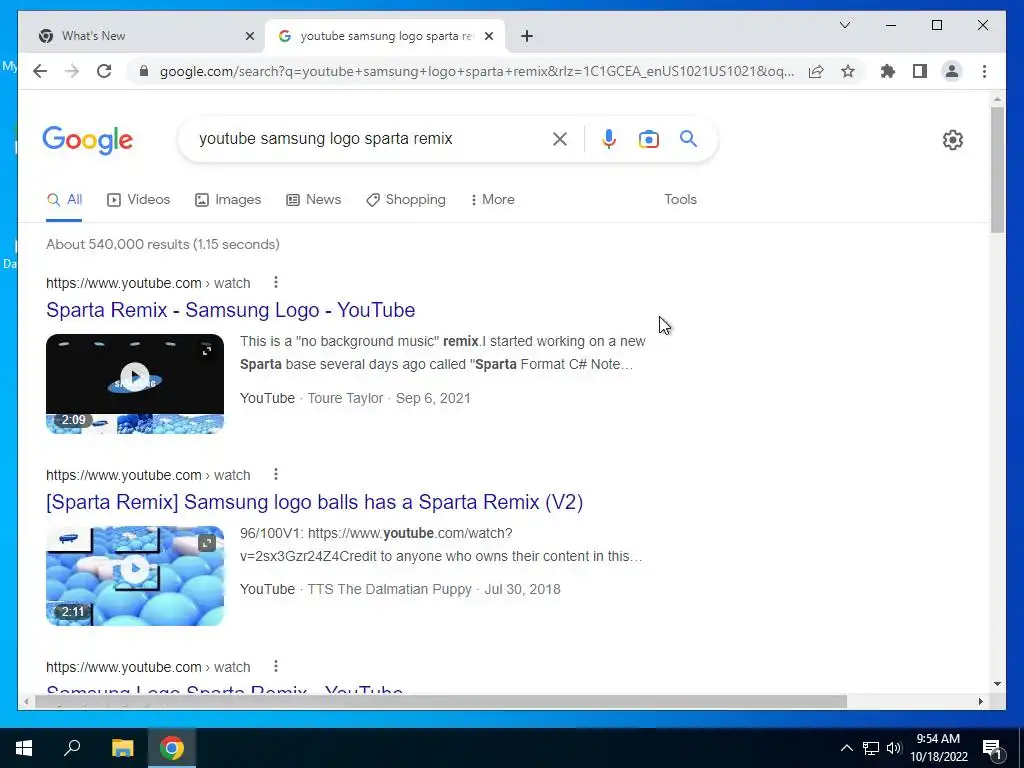Open network status tray icon
The width and height of the screenshot is (1024, 768).
[x=871, y=748]
